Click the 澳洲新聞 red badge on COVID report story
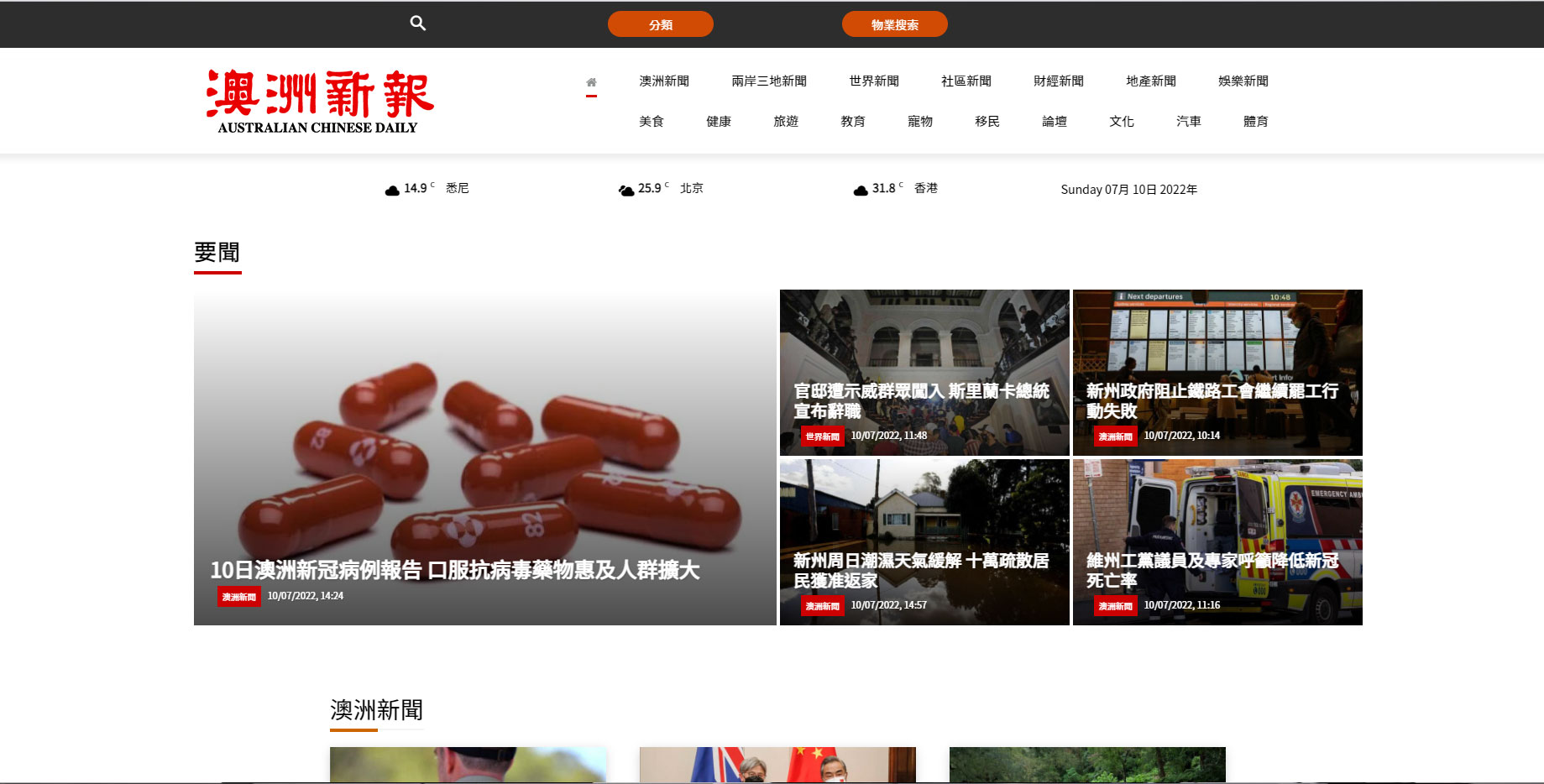This screenshot has height=784, width=1544. 238,596
